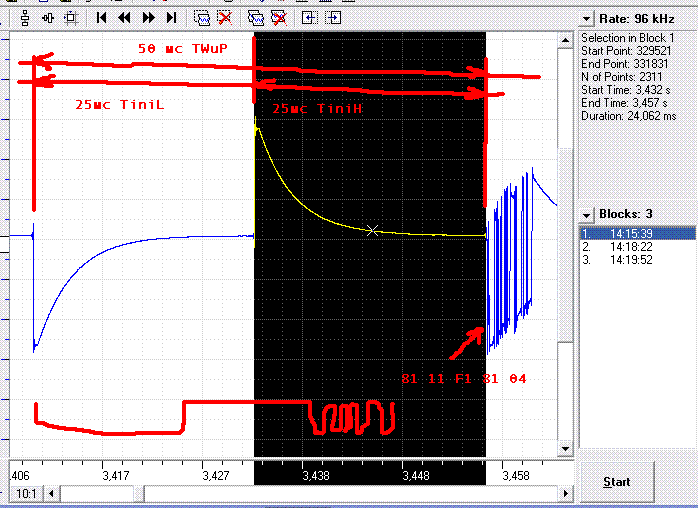Click the rewind double-arrow icon
Image resolution: width=698 pixels, height=508 pixels.
[125, 17]
